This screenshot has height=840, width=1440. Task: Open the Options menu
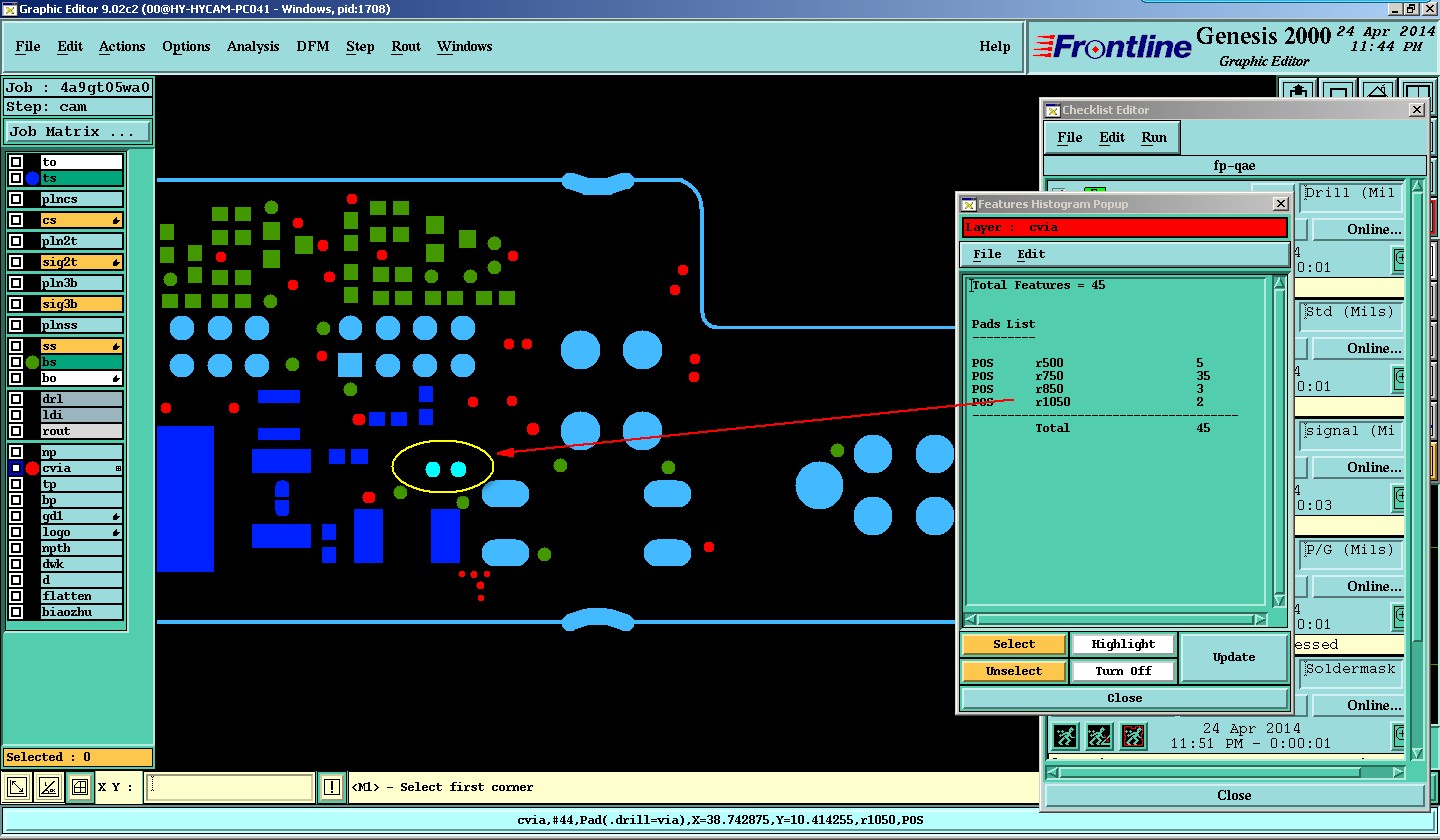pyautogui.click(x=186, y=47)
